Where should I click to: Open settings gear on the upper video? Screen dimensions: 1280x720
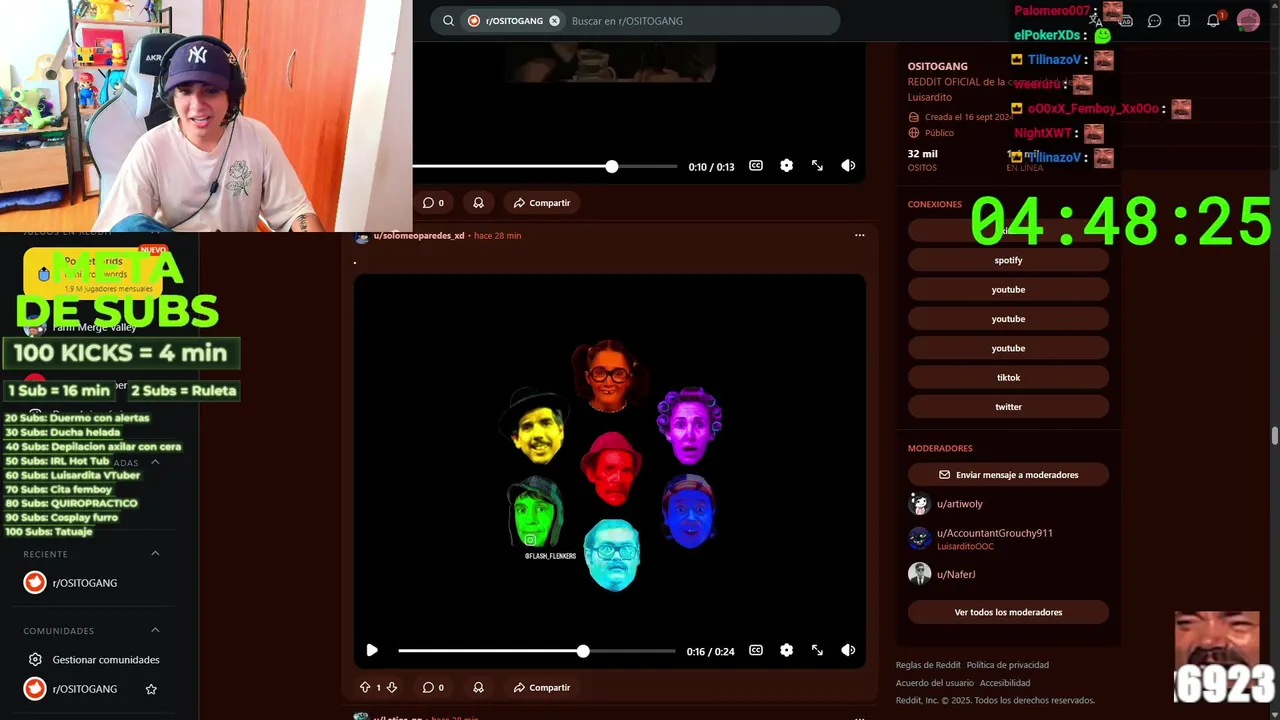(786, 166)
